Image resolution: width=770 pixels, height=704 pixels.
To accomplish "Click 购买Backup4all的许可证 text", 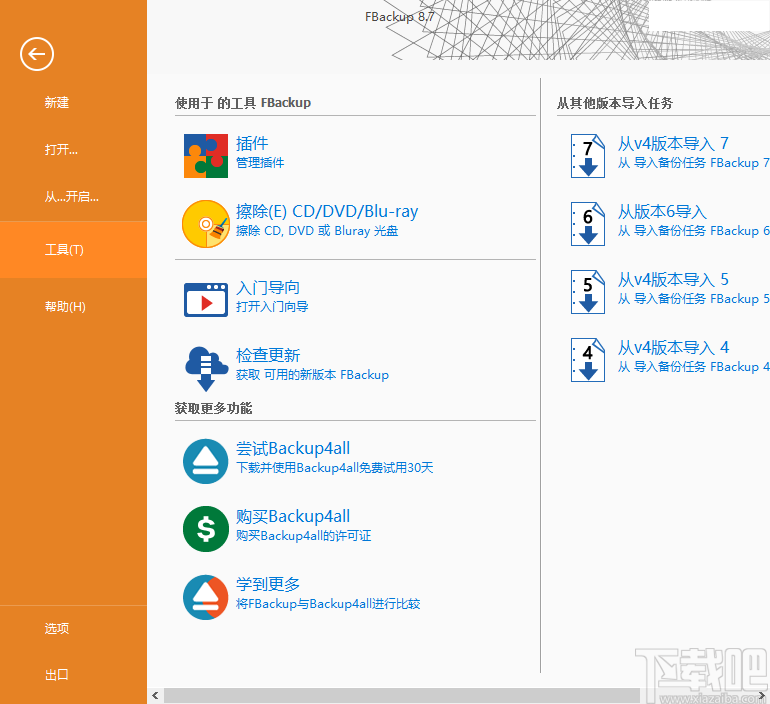I will click(x=303, y=536).
